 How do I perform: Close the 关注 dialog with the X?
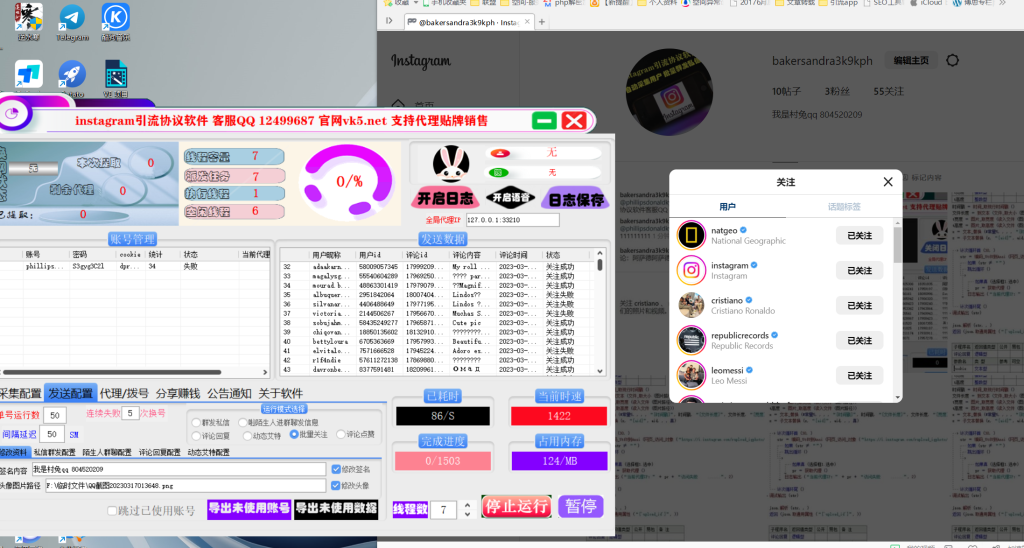click(x=887, y=182)
